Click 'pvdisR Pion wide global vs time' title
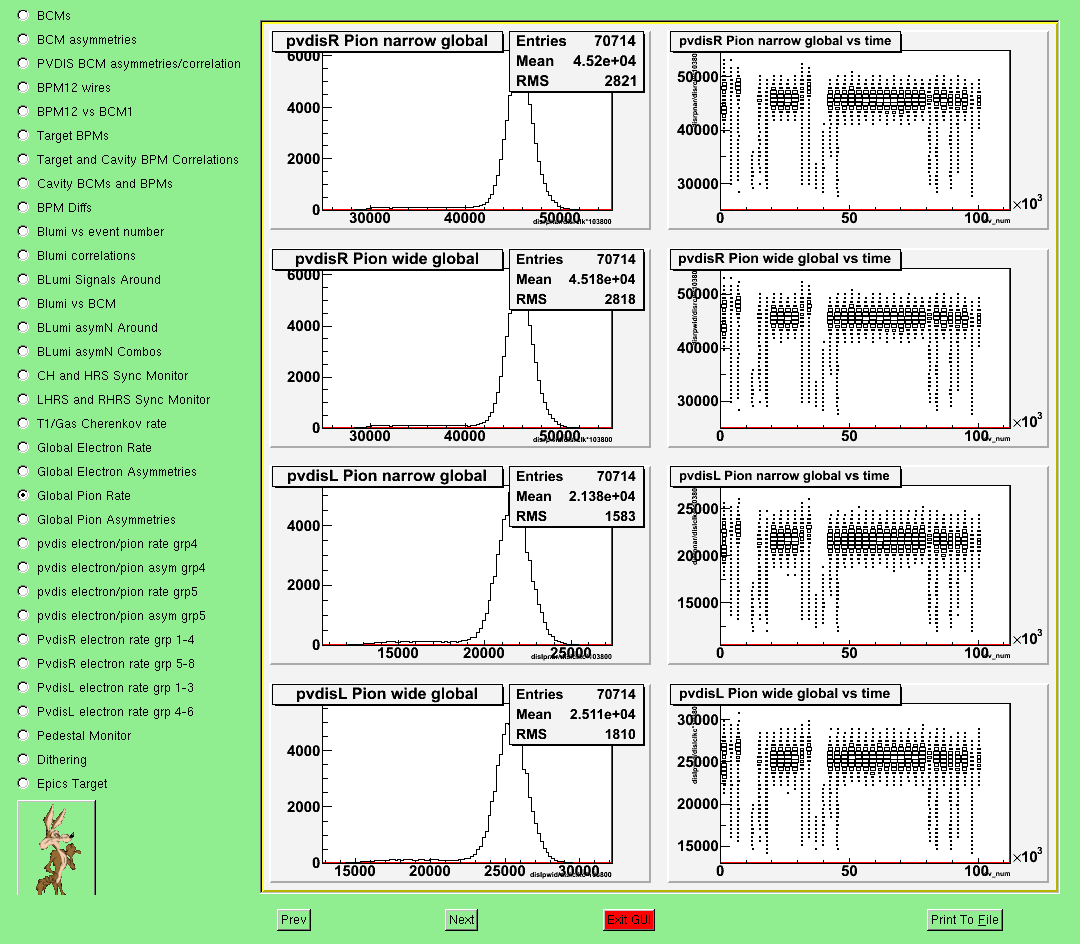Viewport: 1080px width, 944px height. click(785, 258)
